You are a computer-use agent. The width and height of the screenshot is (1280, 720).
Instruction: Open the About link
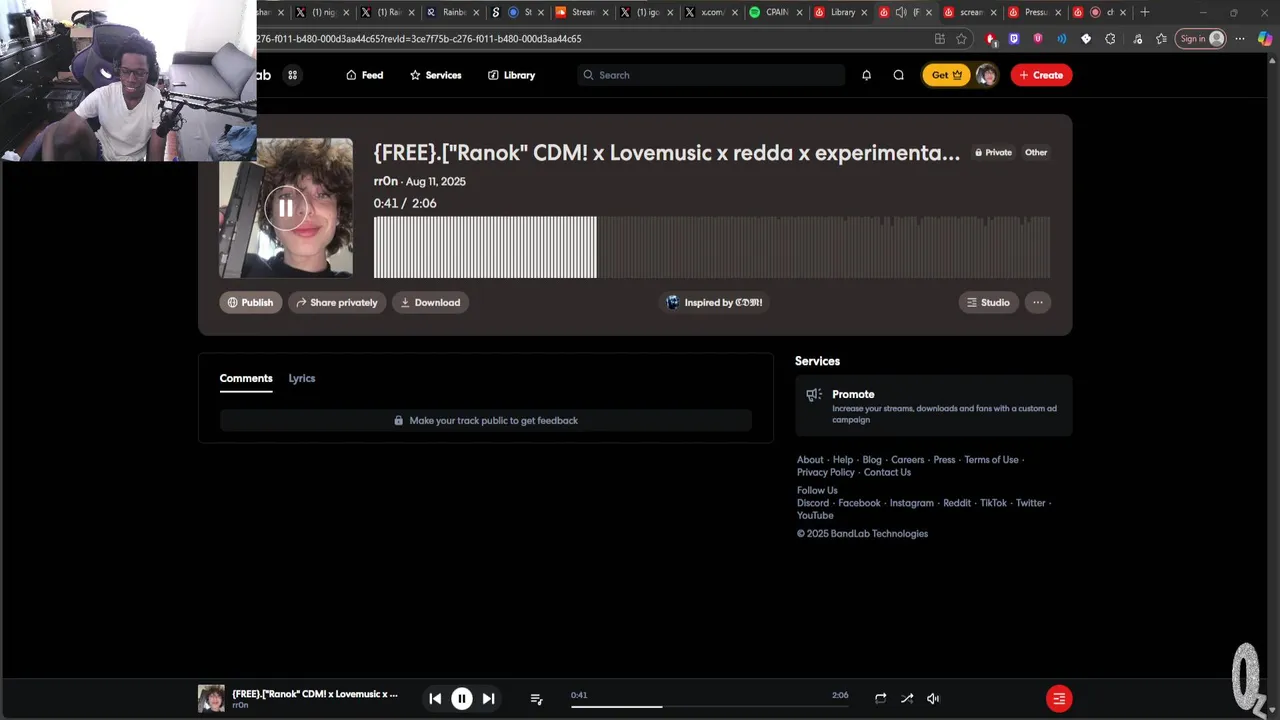(x=810, y=460)
